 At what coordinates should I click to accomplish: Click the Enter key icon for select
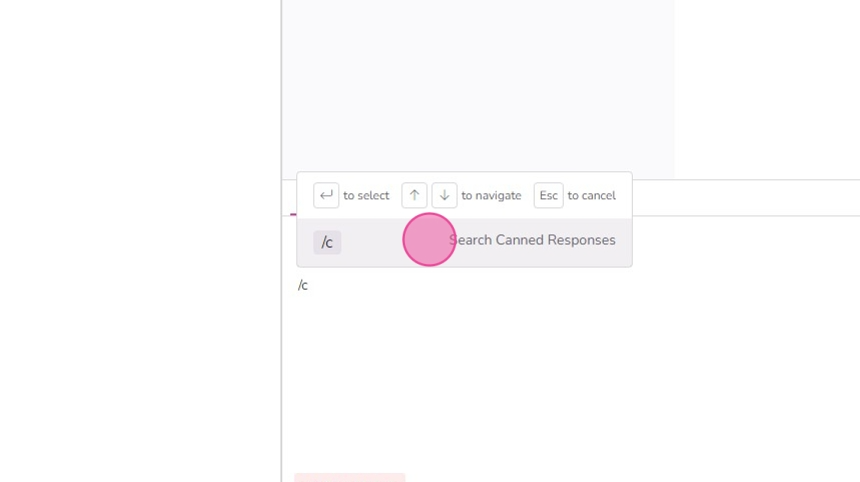tap(326, 195)
